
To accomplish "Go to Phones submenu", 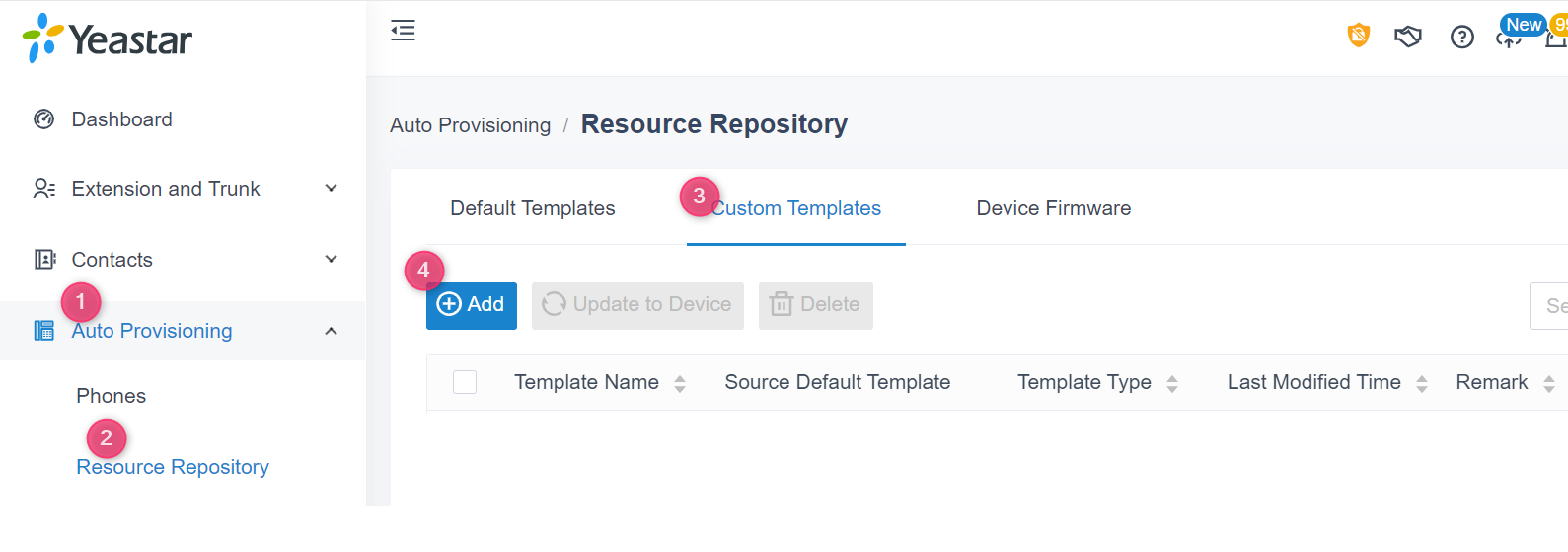I will [x=112, y=396].
